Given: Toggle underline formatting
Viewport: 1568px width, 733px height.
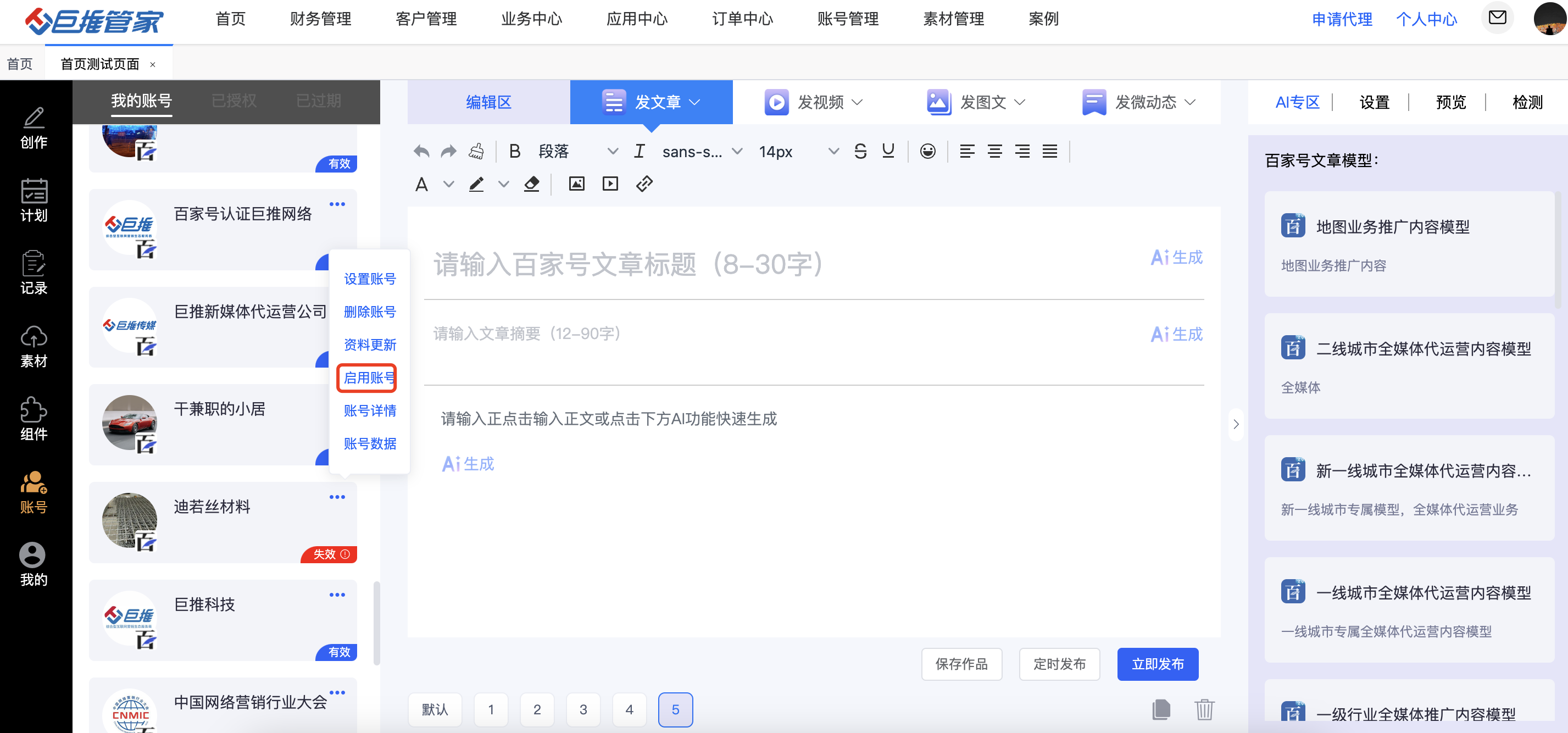Looking at the screenshot, I should click(888, 151).
